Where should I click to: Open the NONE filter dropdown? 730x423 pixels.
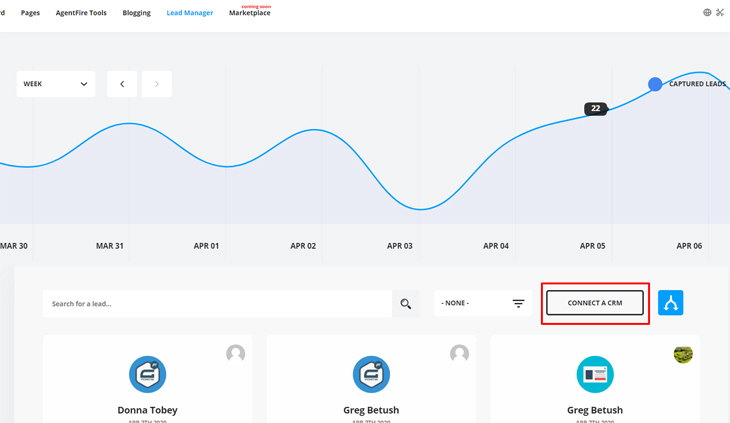pos(483,303)
